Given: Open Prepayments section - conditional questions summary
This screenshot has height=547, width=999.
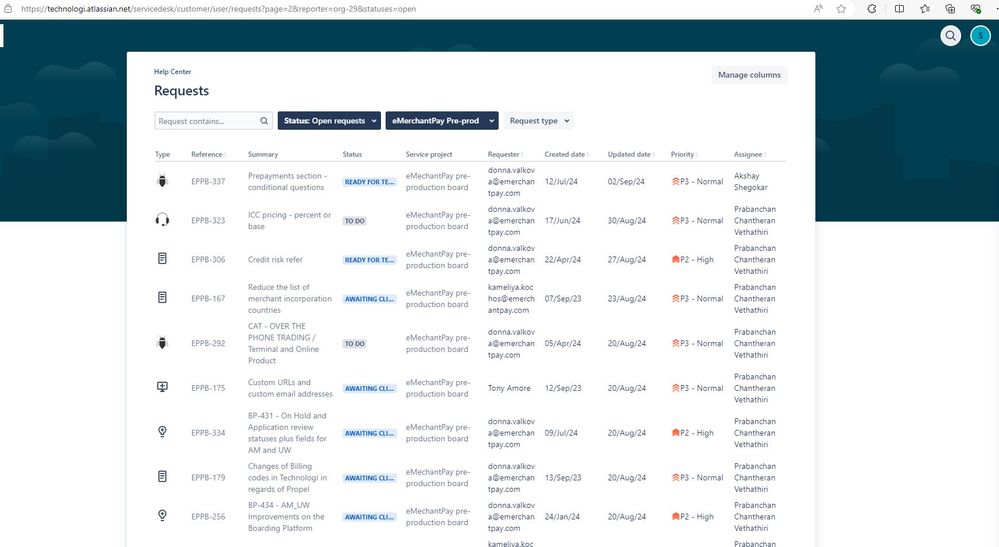Looking at the screenshot, I should [287, 181].
